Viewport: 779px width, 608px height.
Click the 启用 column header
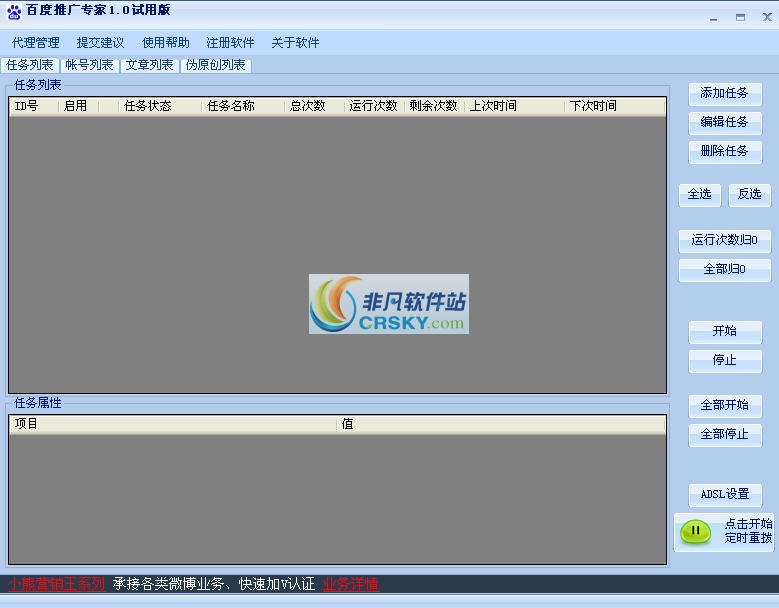tap(78, 106)
